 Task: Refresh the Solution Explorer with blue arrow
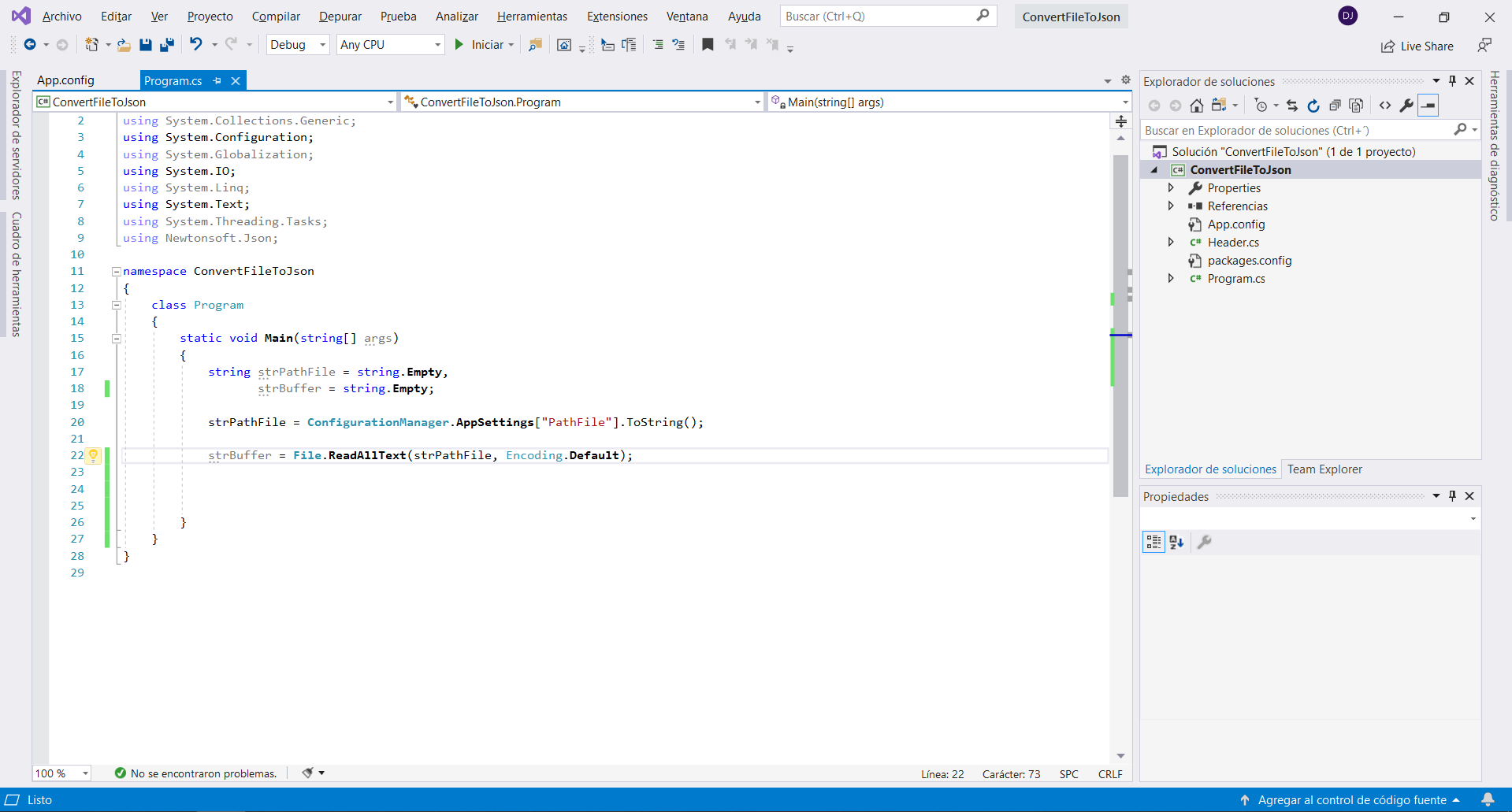(1313, 106)
